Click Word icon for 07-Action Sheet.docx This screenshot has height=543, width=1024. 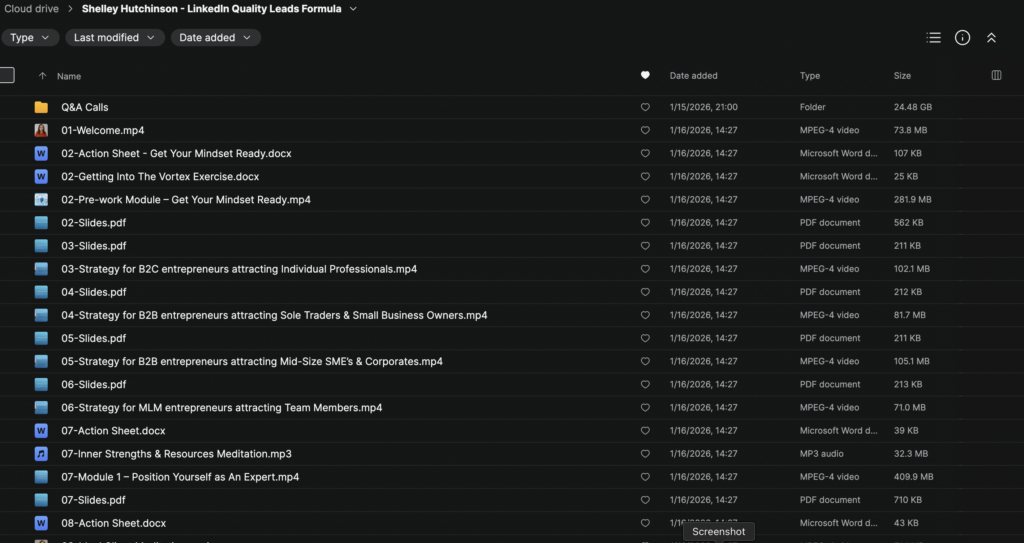[x=41, y=431]
